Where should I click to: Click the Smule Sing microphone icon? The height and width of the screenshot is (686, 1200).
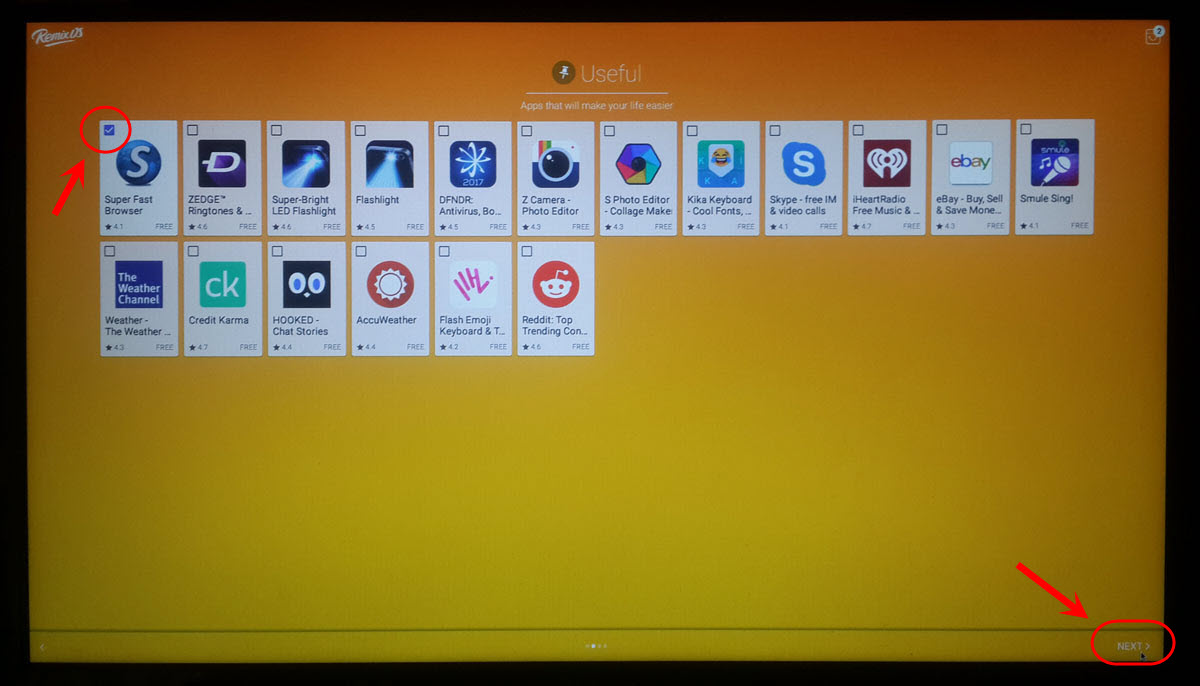click(1054, 163)
